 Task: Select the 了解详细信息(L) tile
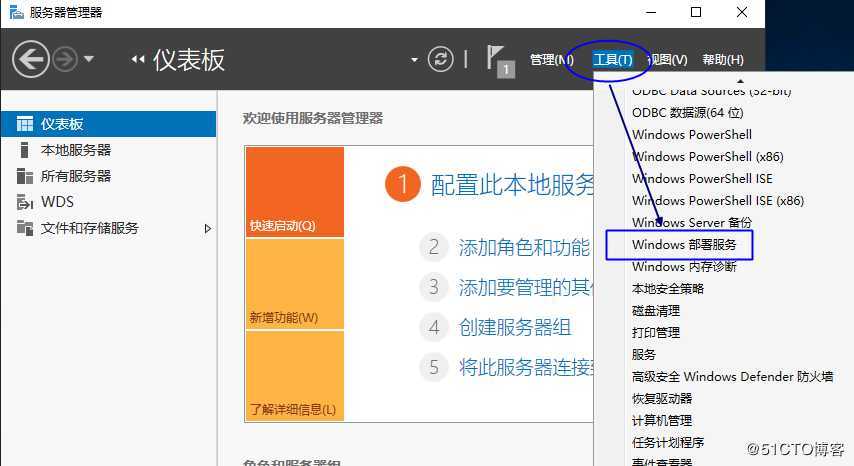pos(294,376)
